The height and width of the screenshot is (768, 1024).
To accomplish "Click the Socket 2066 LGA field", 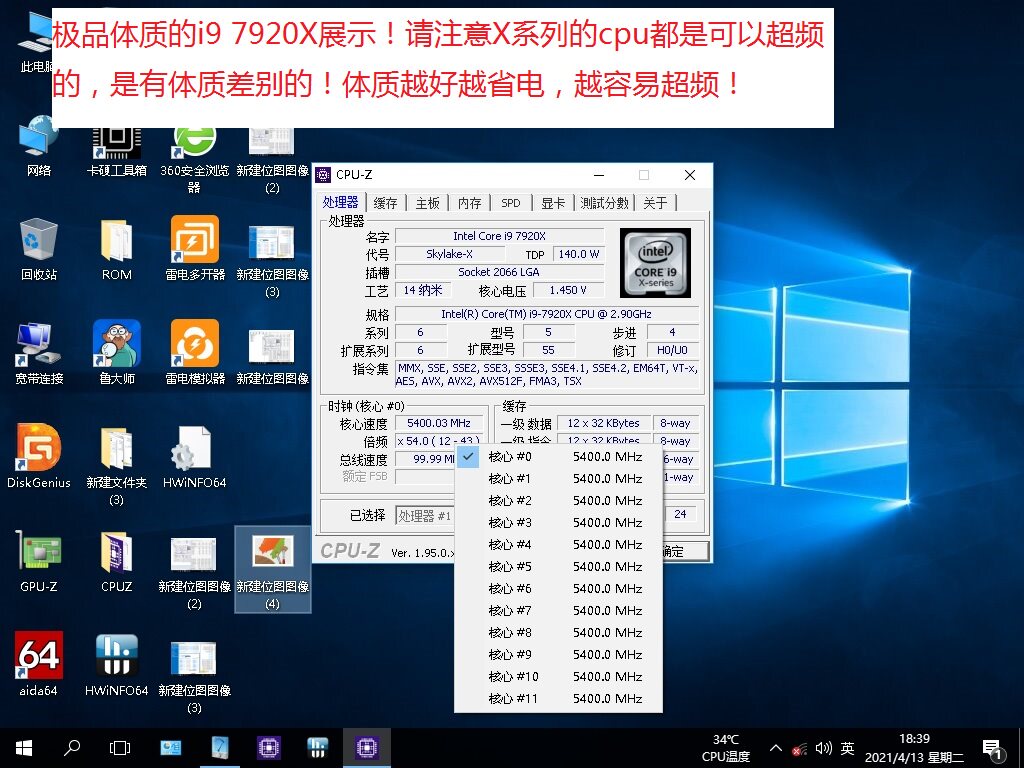I will pos(500,272).
